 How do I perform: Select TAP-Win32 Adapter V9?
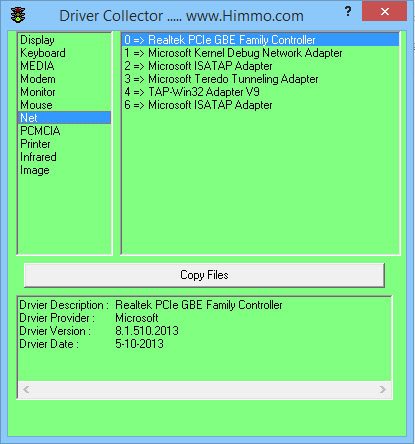point(260,92)
